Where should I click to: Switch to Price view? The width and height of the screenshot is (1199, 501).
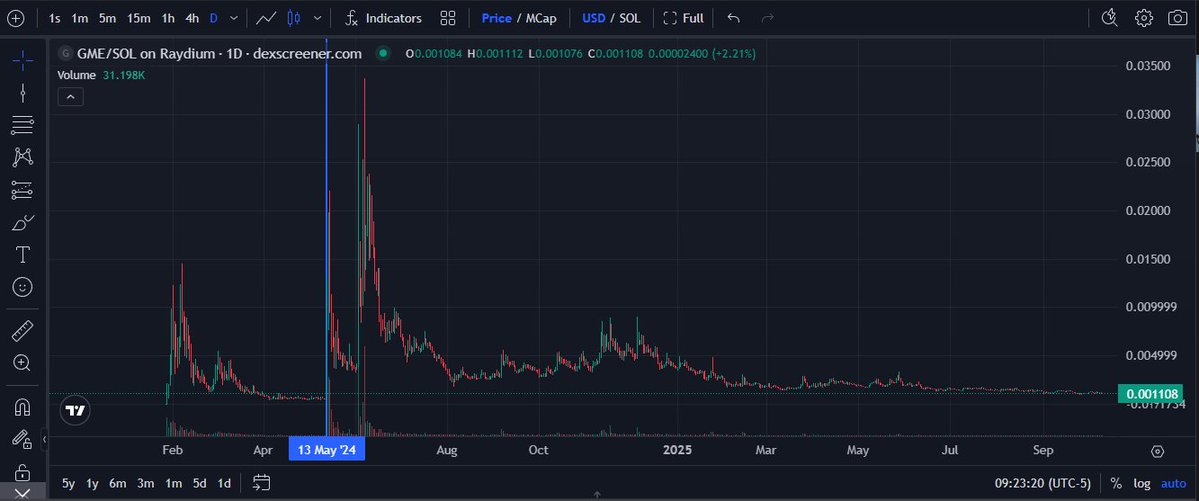pos(496,18)
